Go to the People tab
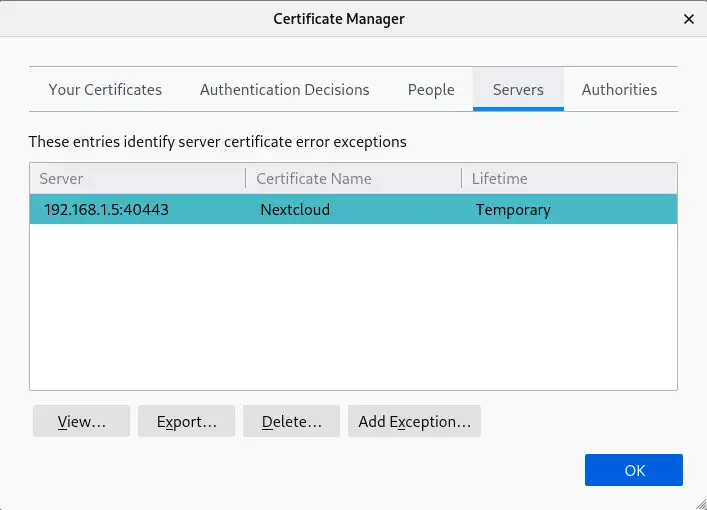The width and height of the screenshot is (707, 510). pyautogui.click(x=431, y=90)
